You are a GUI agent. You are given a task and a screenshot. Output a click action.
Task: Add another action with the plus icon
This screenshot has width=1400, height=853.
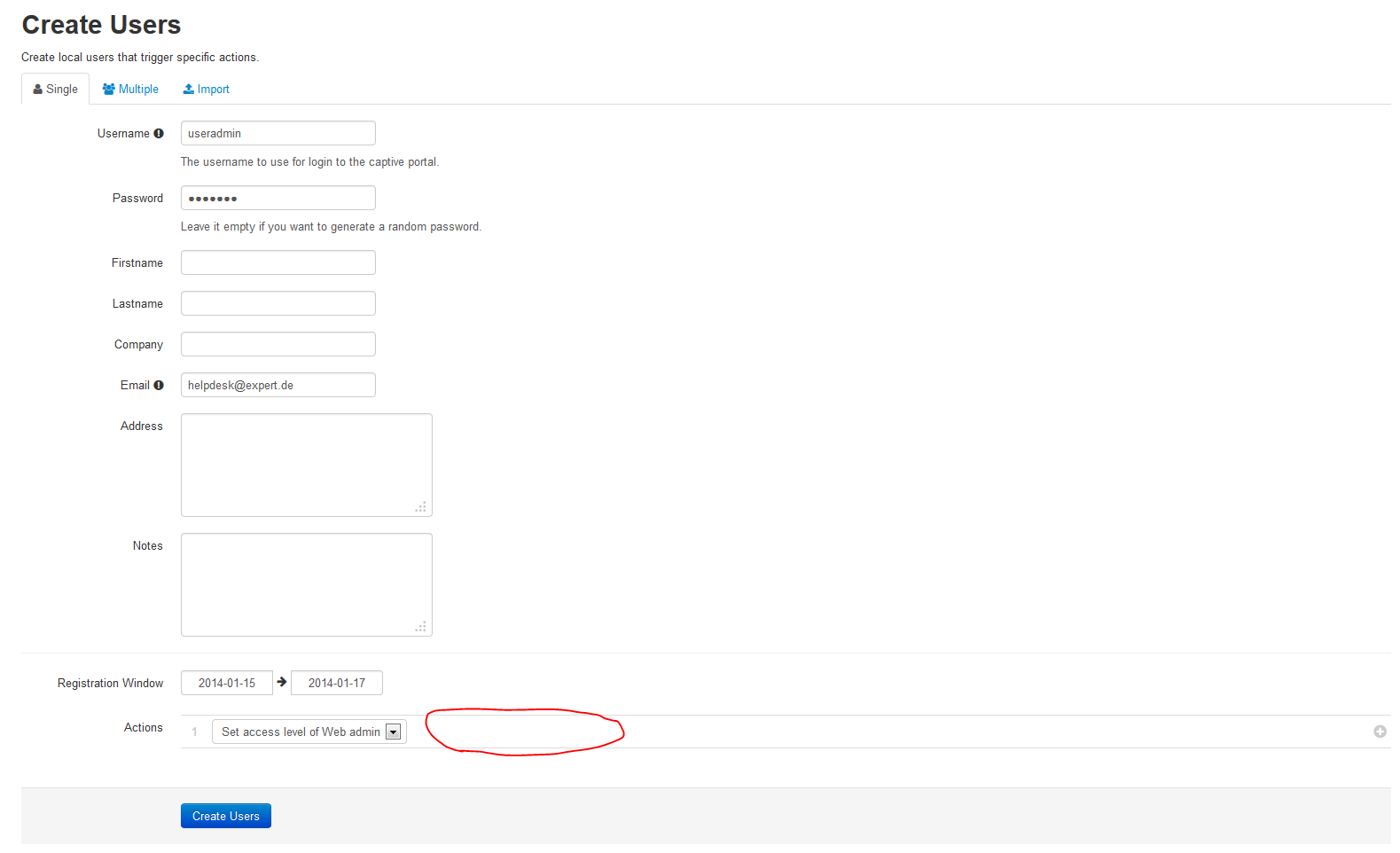pos(1380,732)
